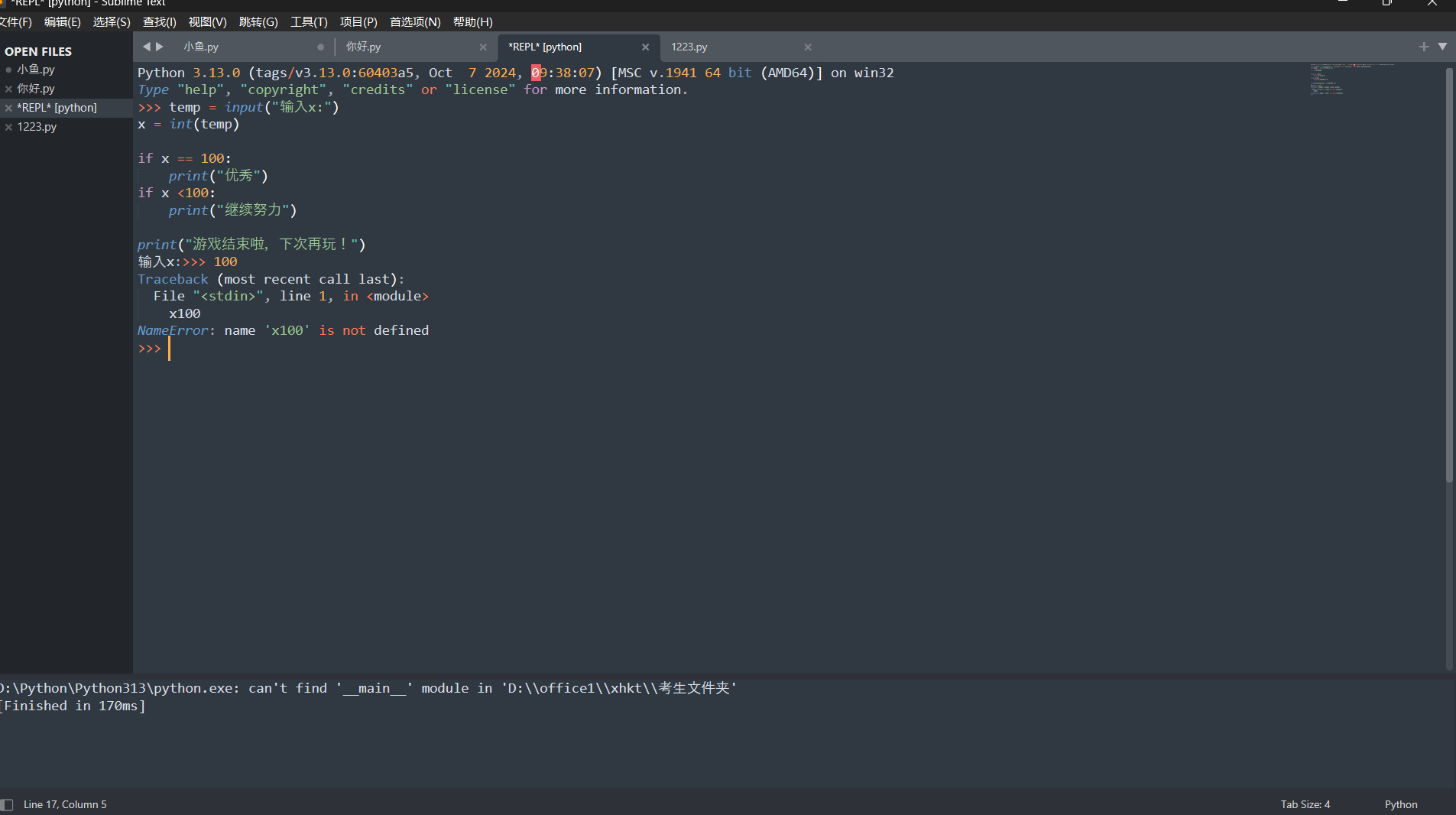
Task: Click the NameError message line
Action: (x=283, y=331)
